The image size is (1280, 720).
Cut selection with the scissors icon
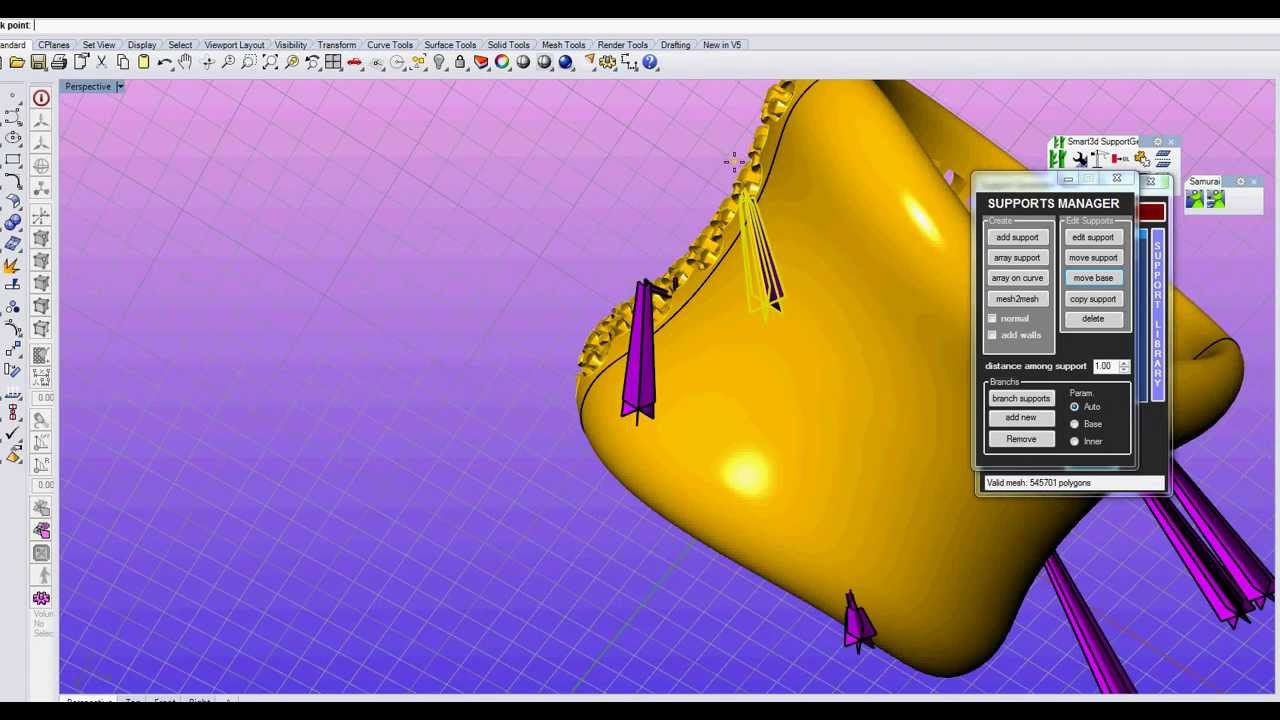pos(101,62)
